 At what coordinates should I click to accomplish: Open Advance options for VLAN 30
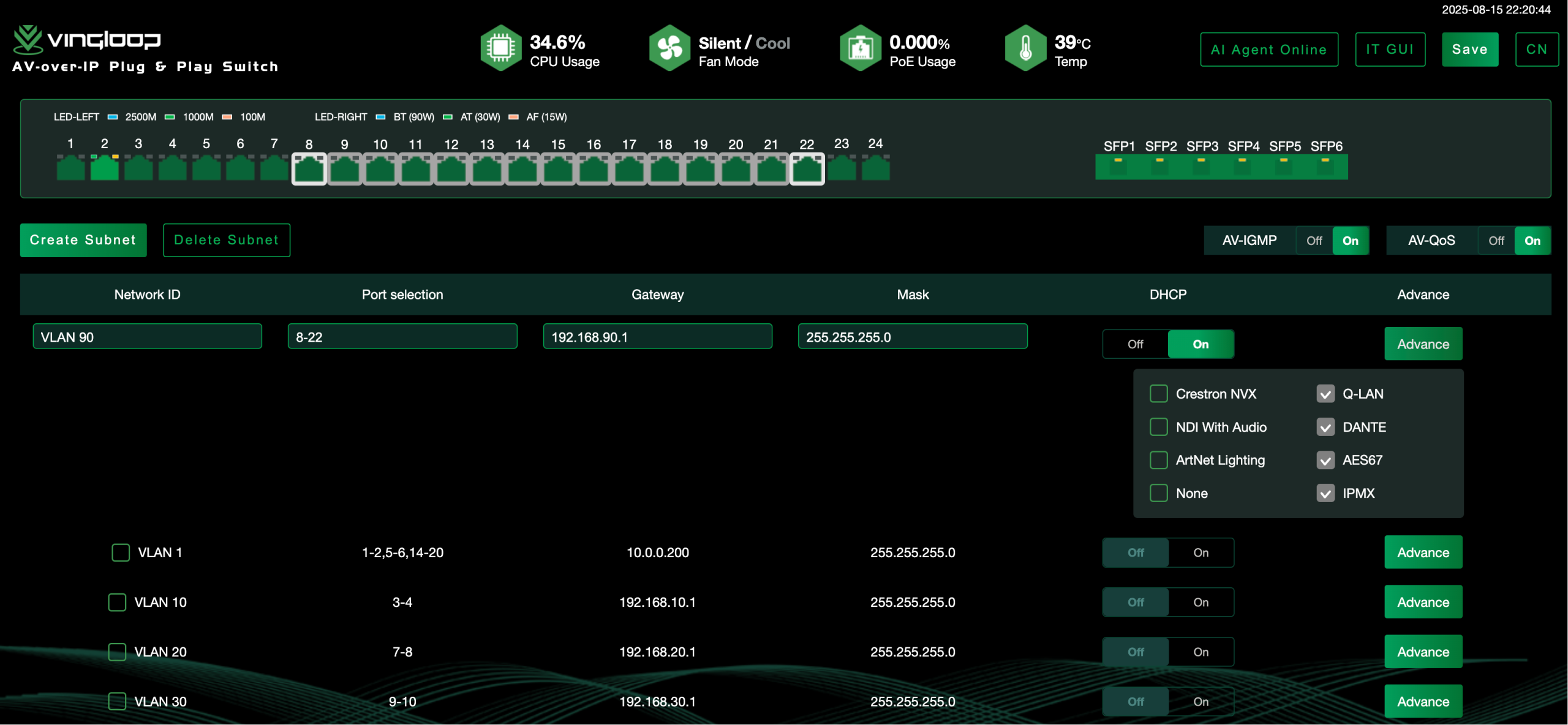click(1423, 701)
